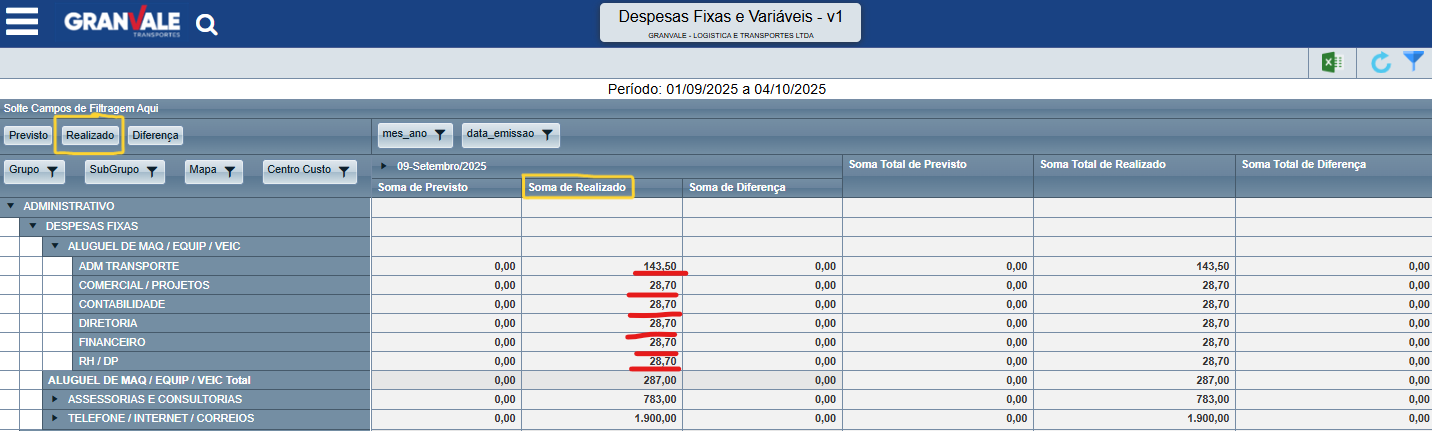Open the mes_ano filter dropdown
This screenshot has height=431, width=1432.
439,134
